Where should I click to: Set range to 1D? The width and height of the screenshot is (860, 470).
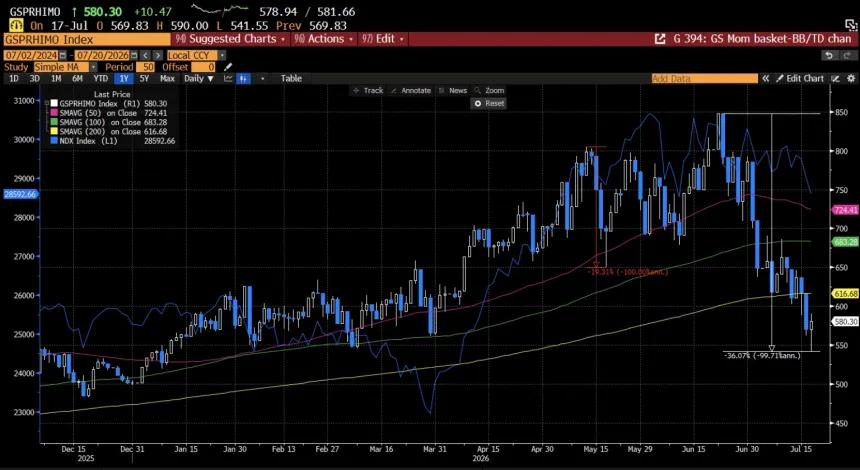coord(14,78)
